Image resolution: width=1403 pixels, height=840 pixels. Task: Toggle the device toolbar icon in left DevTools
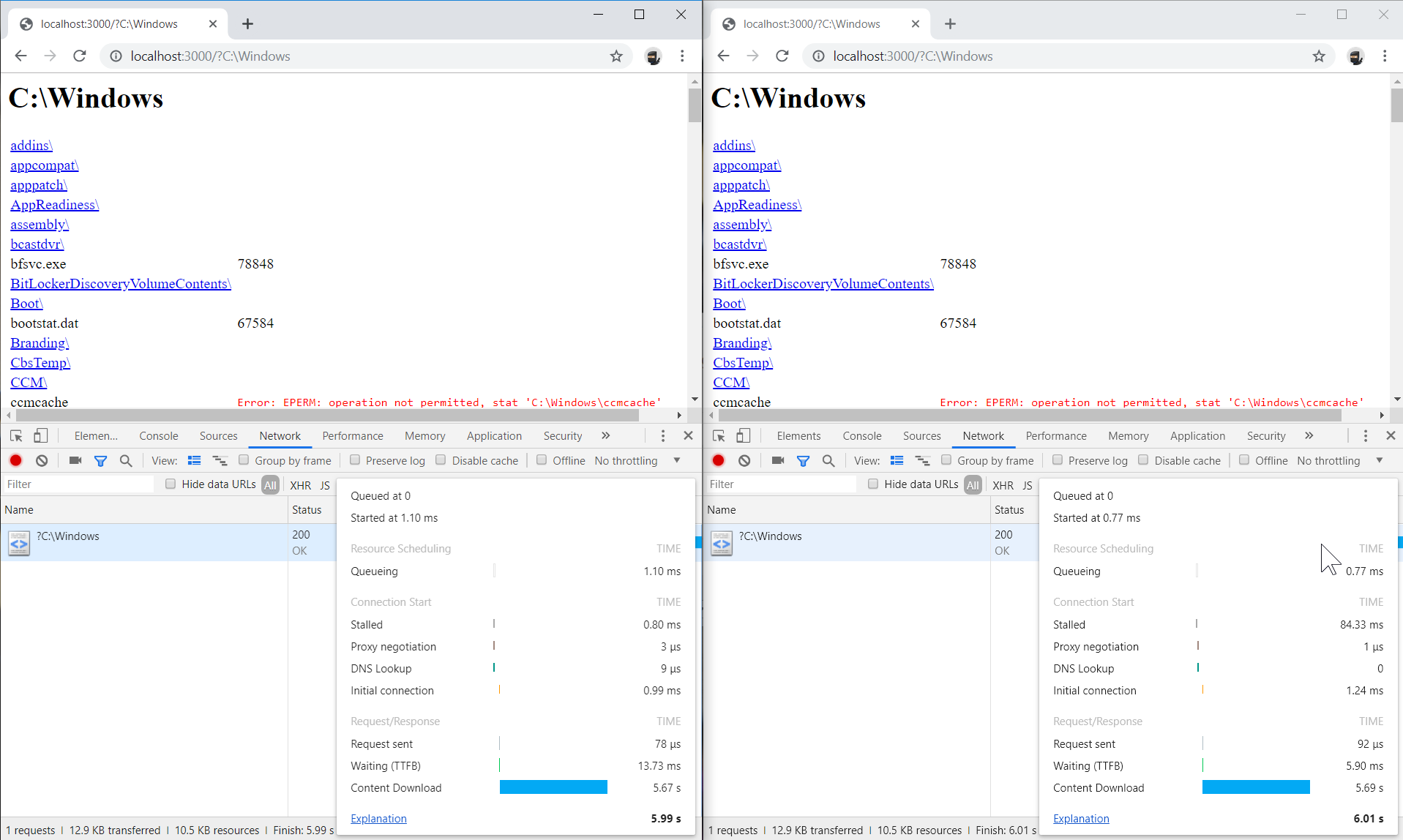[41, 435]
